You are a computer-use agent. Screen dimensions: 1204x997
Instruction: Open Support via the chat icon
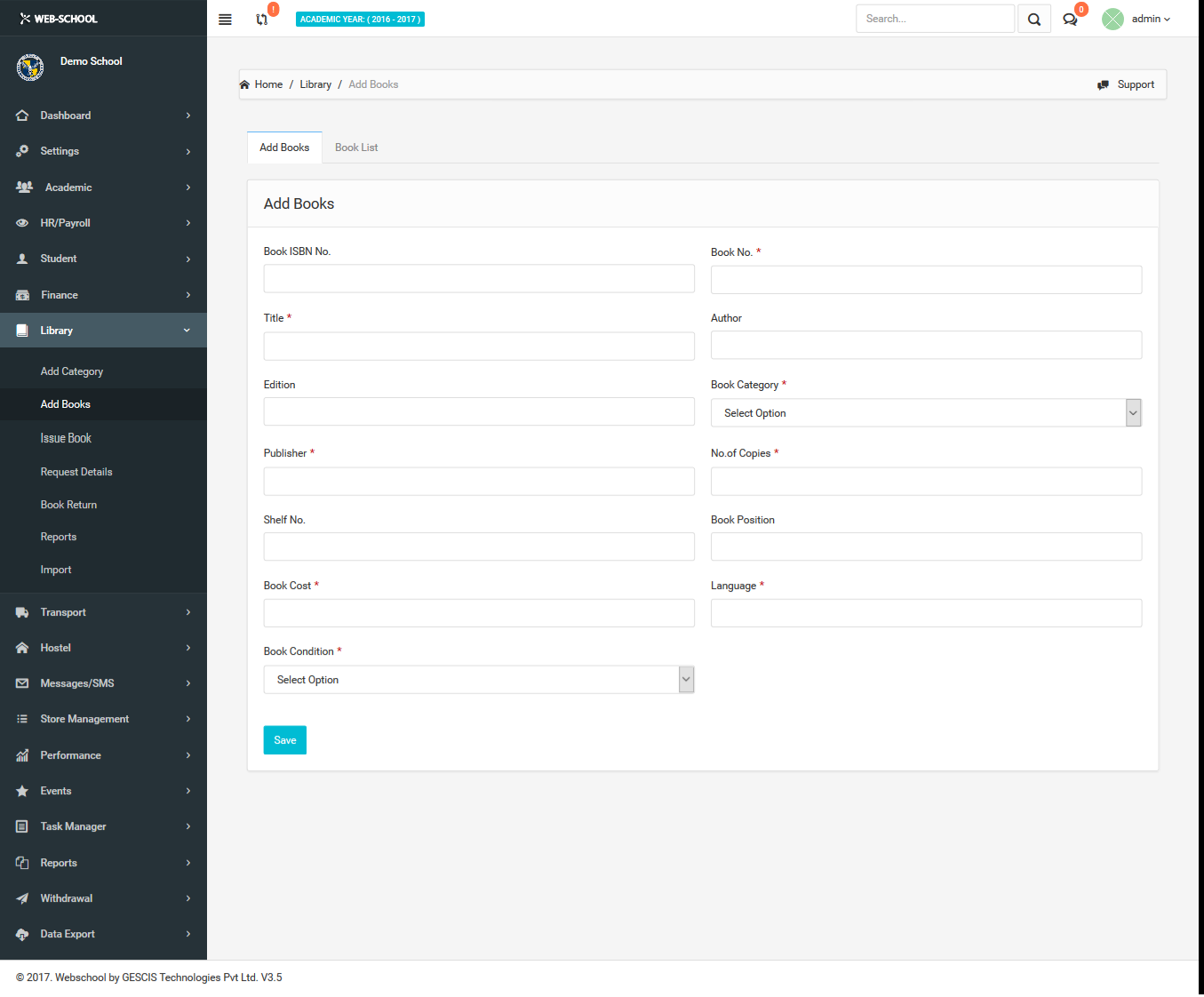[x=1103, y=84]
